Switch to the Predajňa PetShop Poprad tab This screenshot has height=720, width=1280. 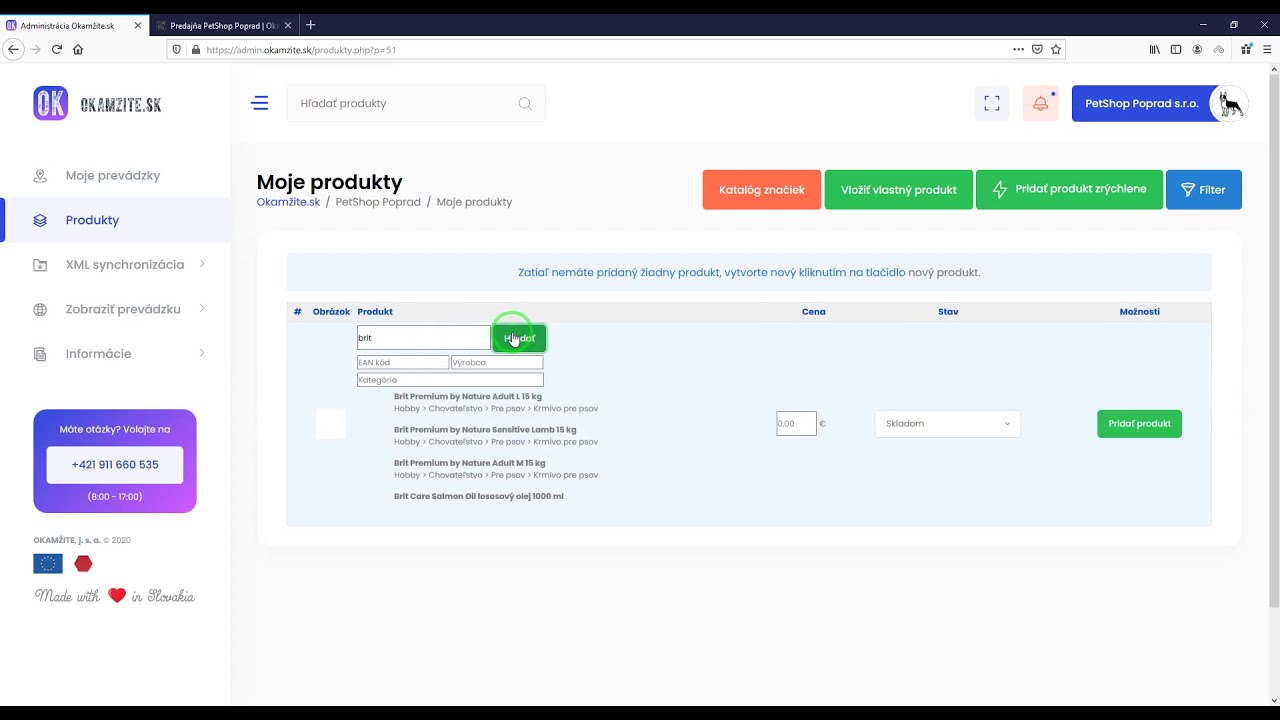(x=224, y=25)
